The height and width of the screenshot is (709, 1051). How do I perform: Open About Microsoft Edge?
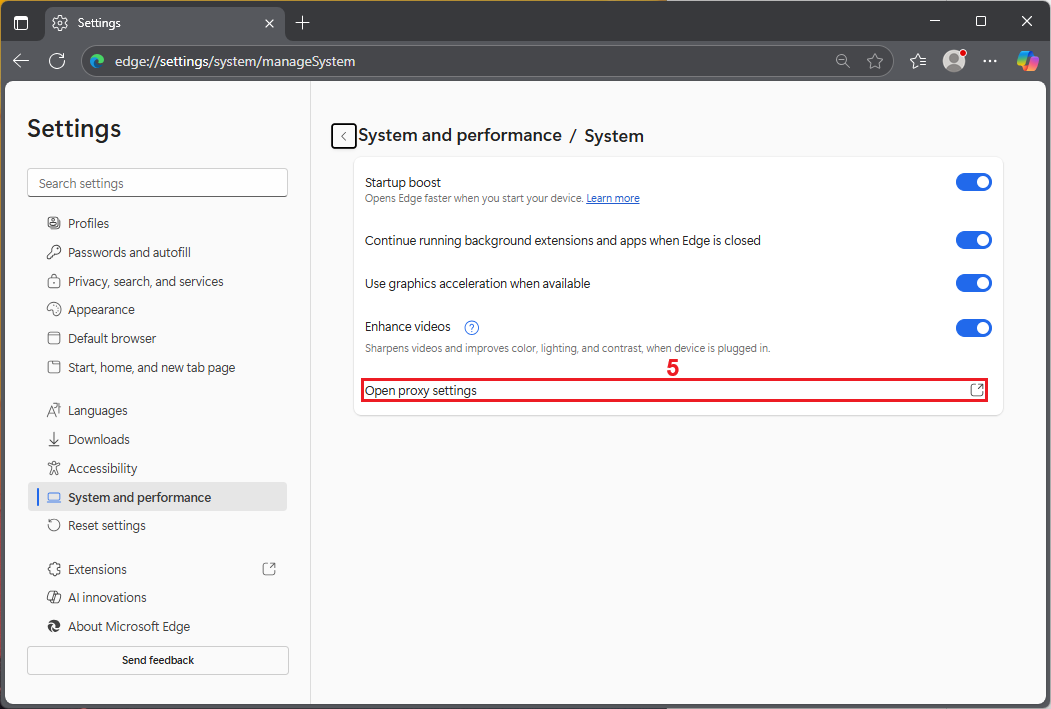click(x=158, y=626)
